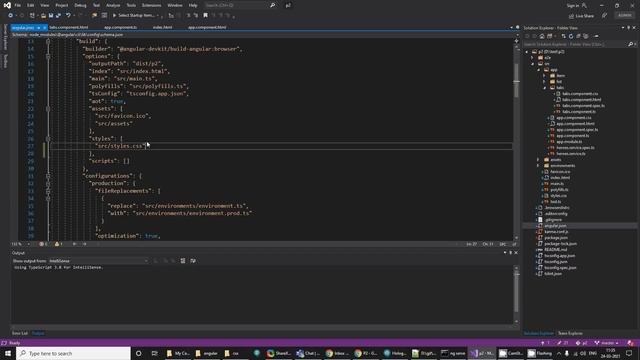The height and width of the screenshot is (360, 640).
Task: Collapse the "configurations" block in code gutter
Action: [48, 176]
